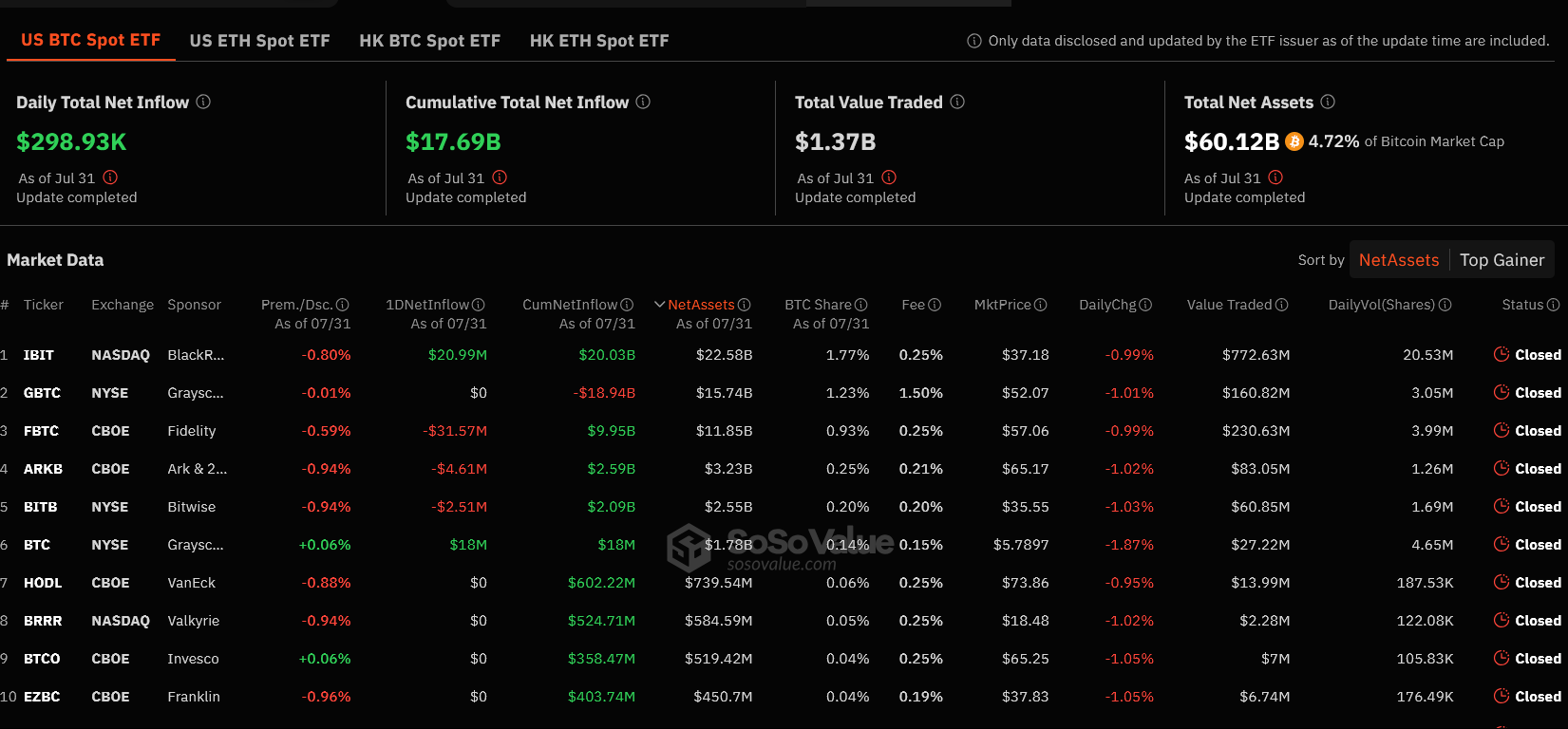This screenshot has width=1568, height=729.
Task: Click info icon next to Daily Total Net Inflow
Action: pos(203,102)
